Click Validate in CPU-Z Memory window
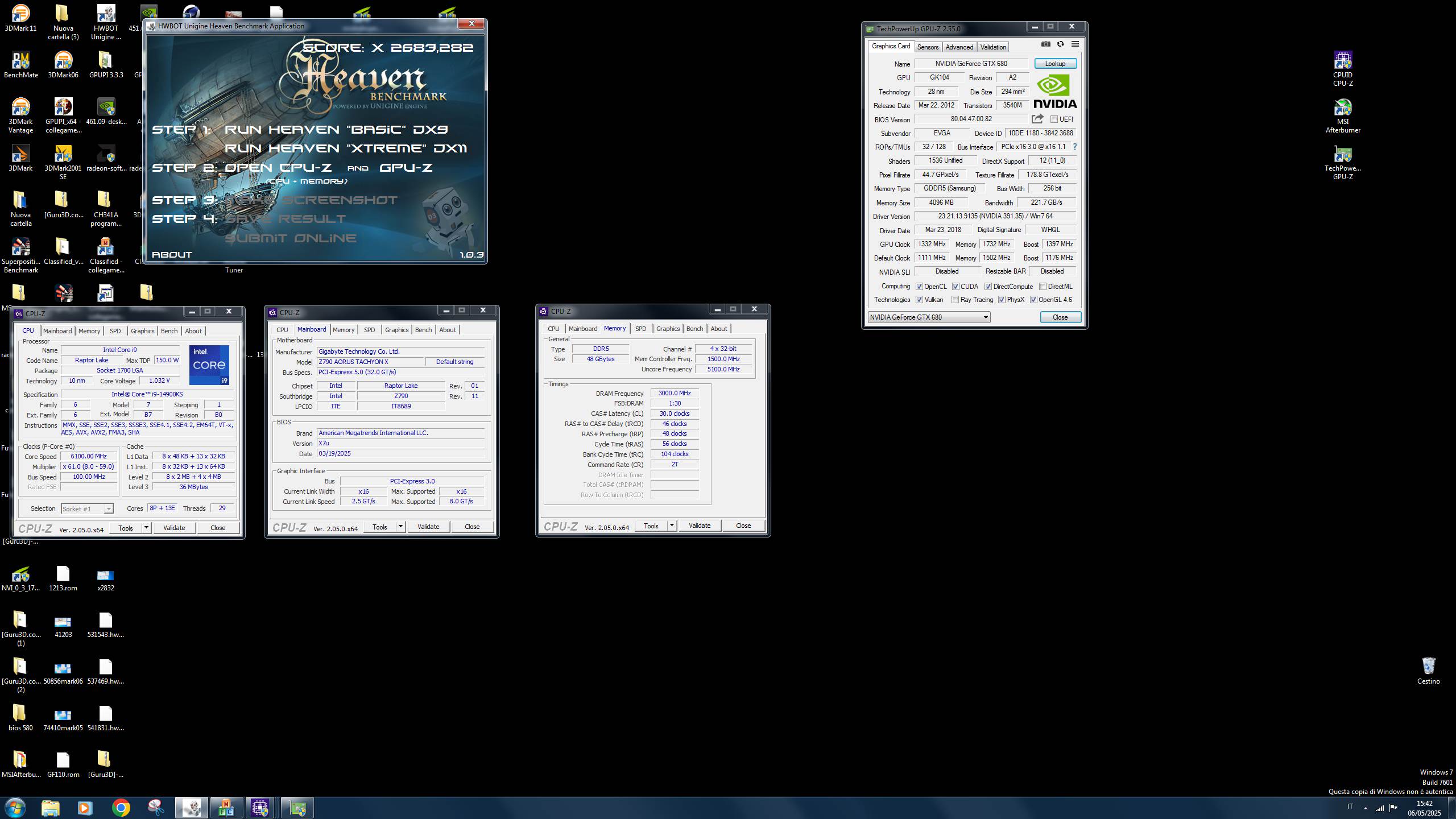The image size is (1456, 819). click(699, 526)
